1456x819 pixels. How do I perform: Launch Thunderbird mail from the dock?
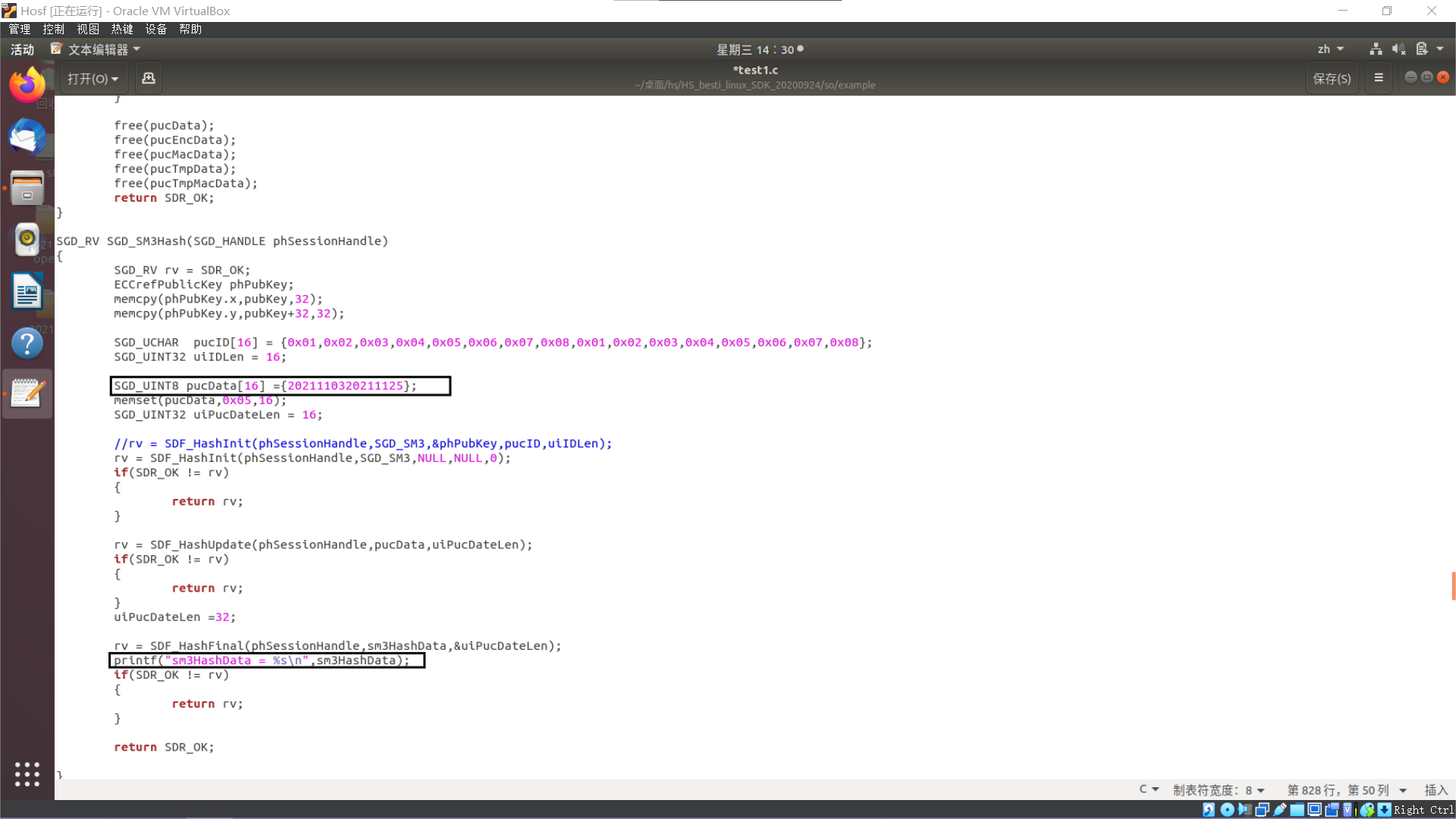point(27,137)
